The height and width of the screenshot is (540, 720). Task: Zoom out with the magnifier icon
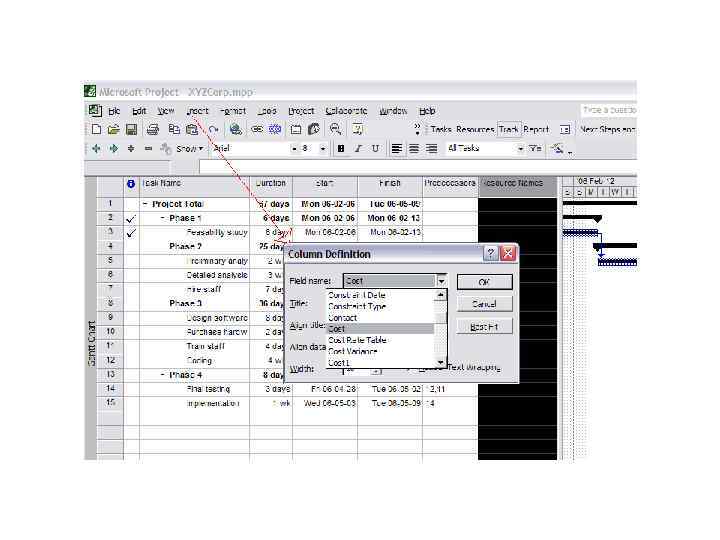(336, 129)
